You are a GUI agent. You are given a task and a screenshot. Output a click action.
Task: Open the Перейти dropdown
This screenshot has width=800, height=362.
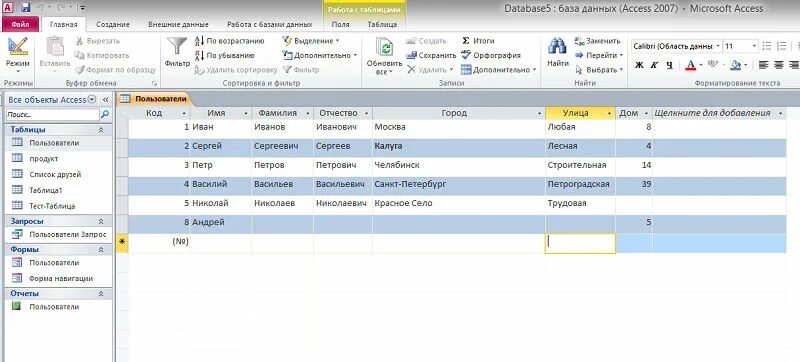tap(599, 55)
